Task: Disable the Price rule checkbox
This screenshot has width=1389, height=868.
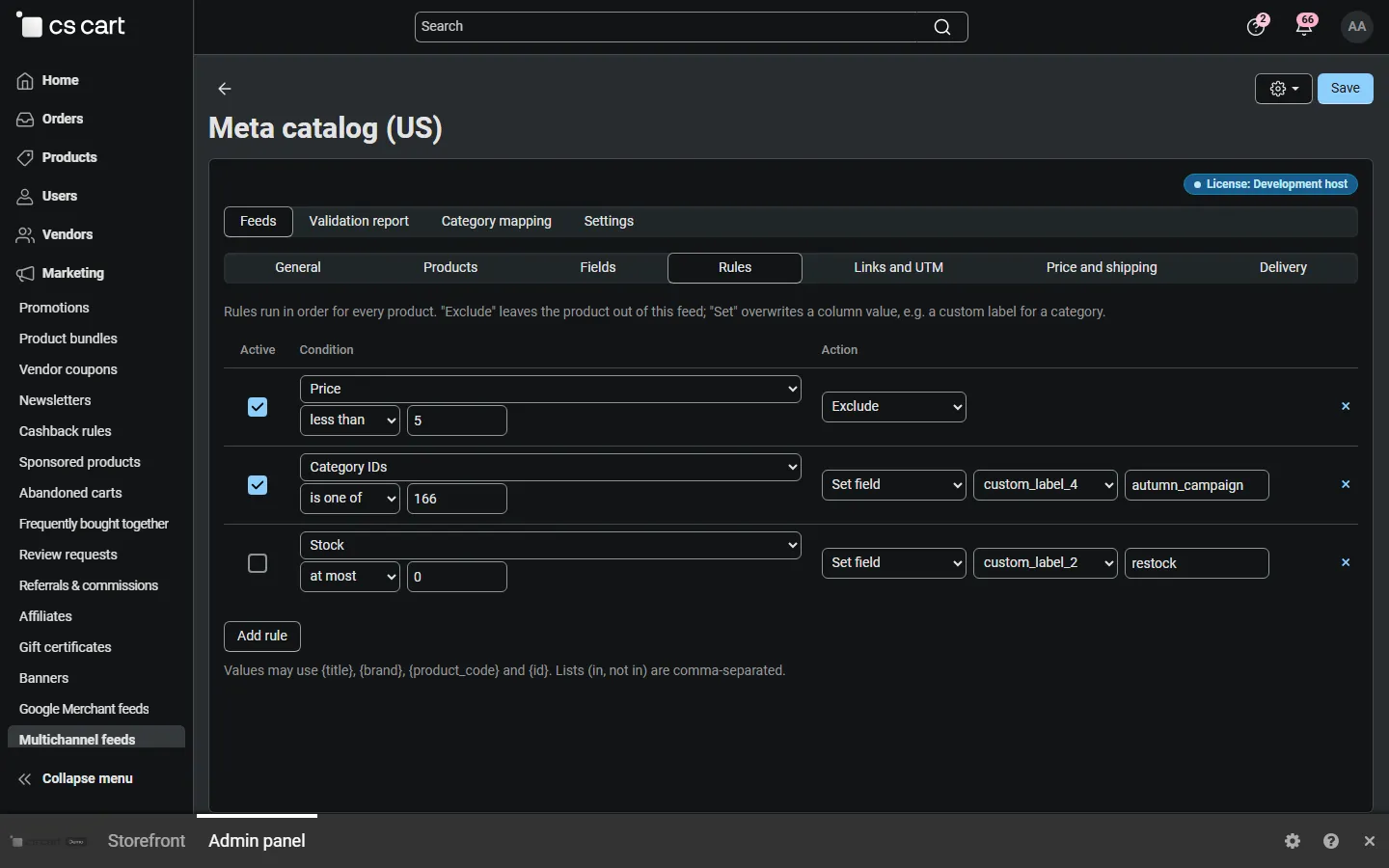Action: coord(258,407)
